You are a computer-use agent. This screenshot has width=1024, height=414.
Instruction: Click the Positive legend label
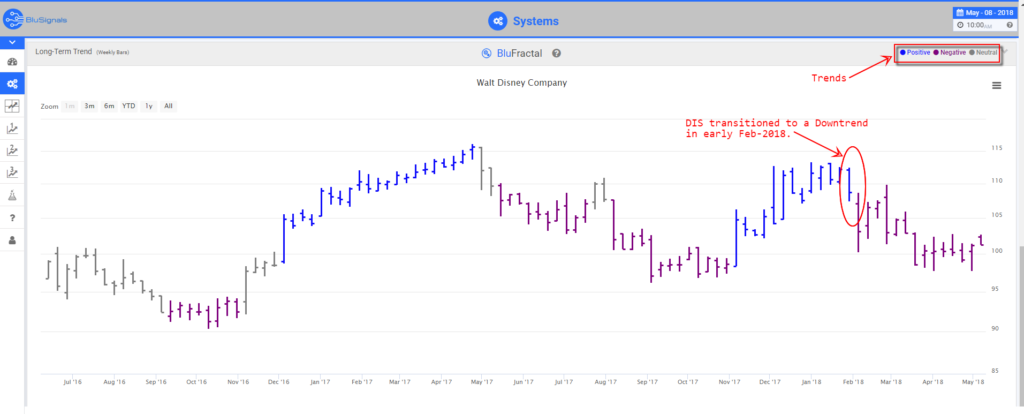coord(919,52)
